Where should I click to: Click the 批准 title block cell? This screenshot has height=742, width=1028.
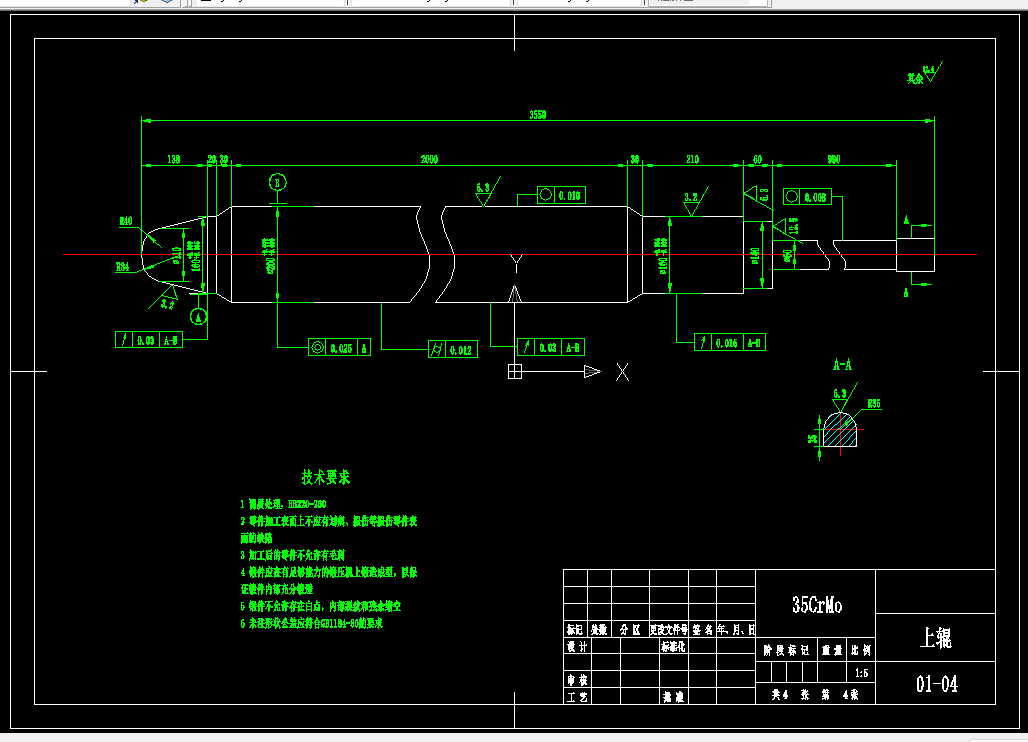[673, 697]
